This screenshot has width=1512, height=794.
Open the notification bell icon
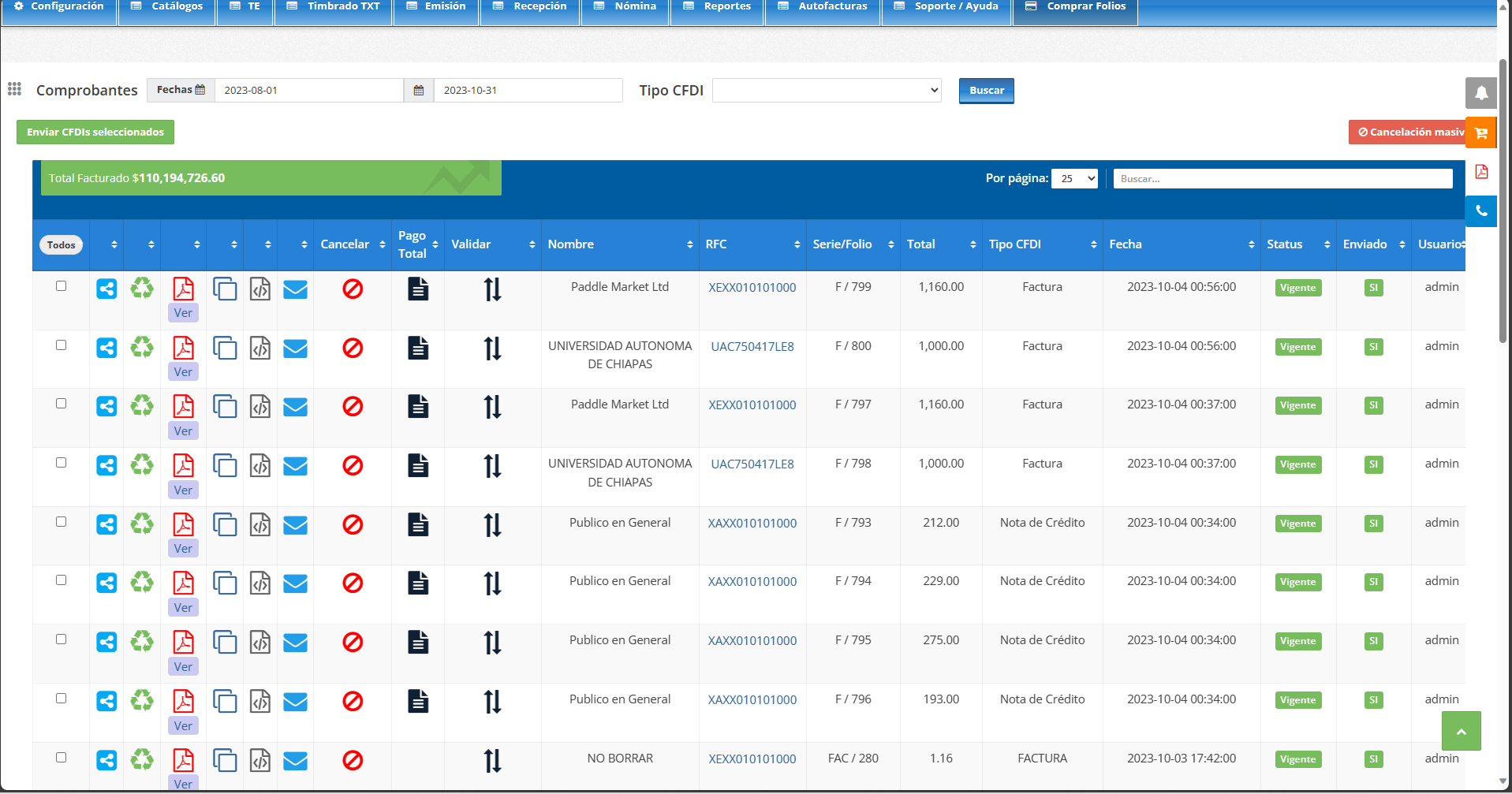1481,93
